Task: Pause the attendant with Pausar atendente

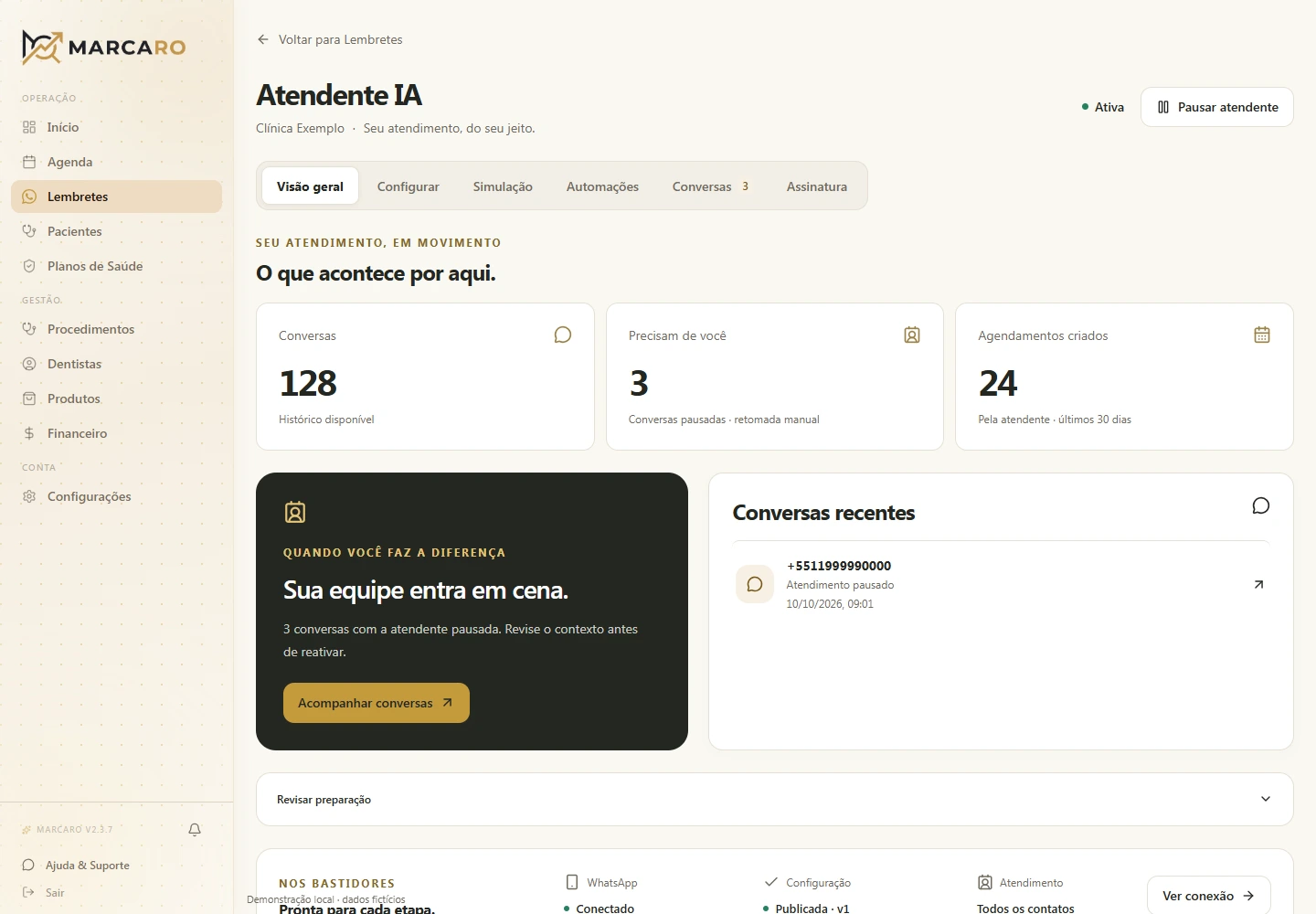Action: pos(1217,107)
